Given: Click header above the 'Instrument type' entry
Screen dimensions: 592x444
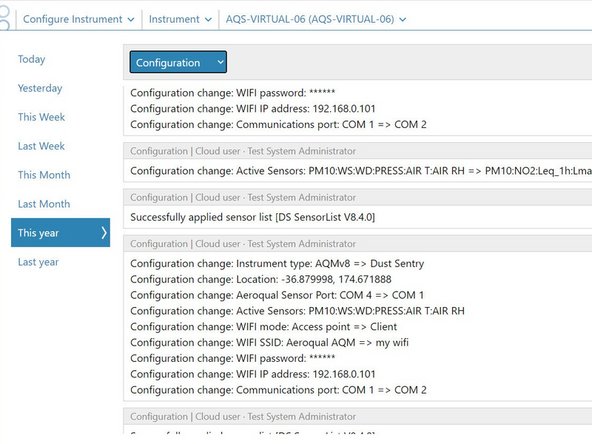Looking at the screenshot, I should point(358,244).
